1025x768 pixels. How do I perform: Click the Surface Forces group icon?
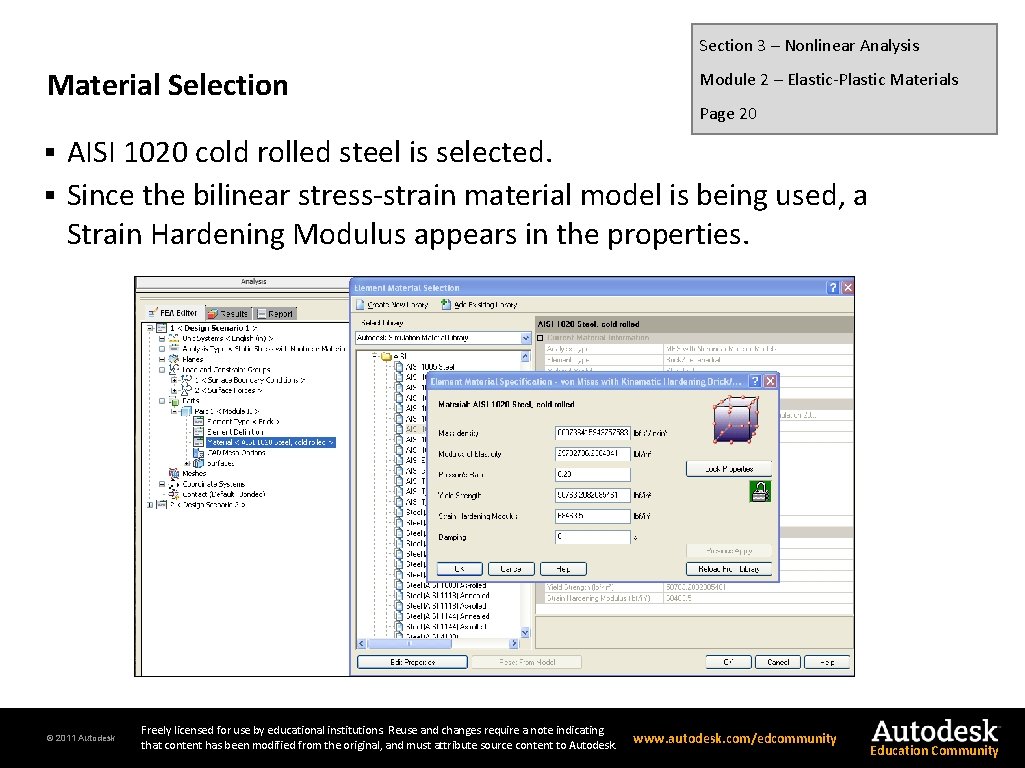[186, 390]
